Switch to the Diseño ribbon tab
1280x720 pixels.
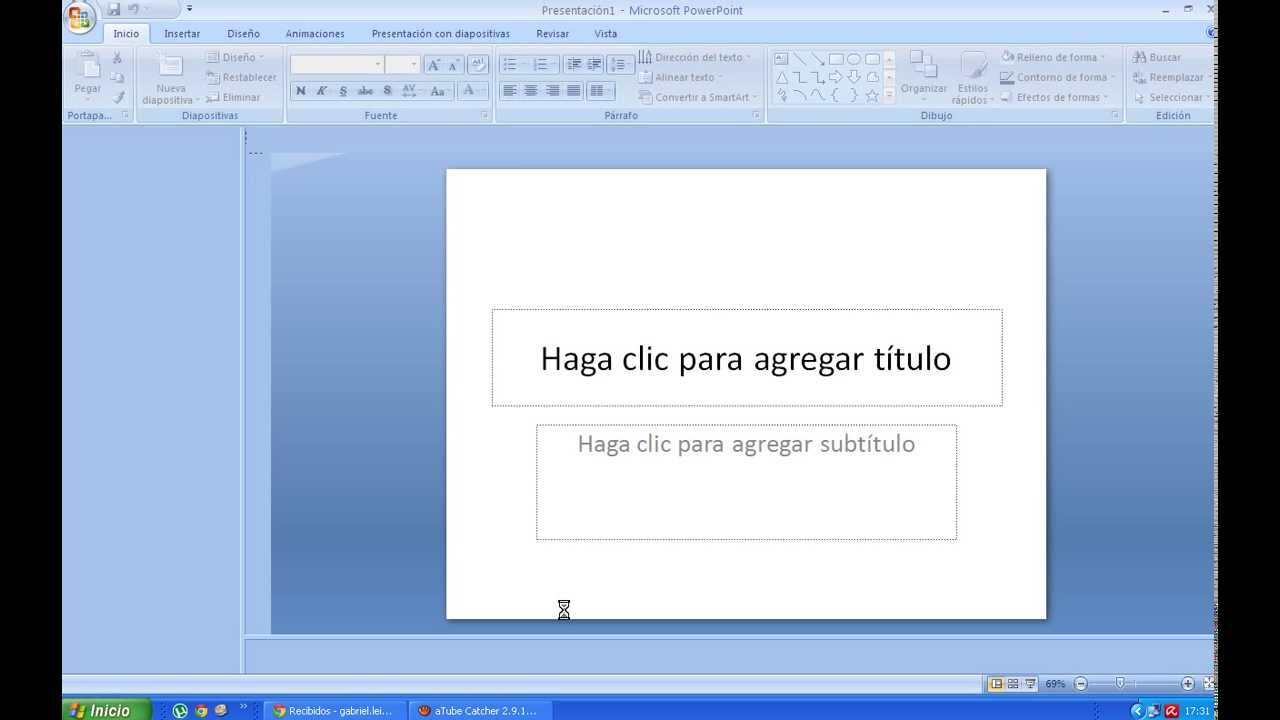243,34
